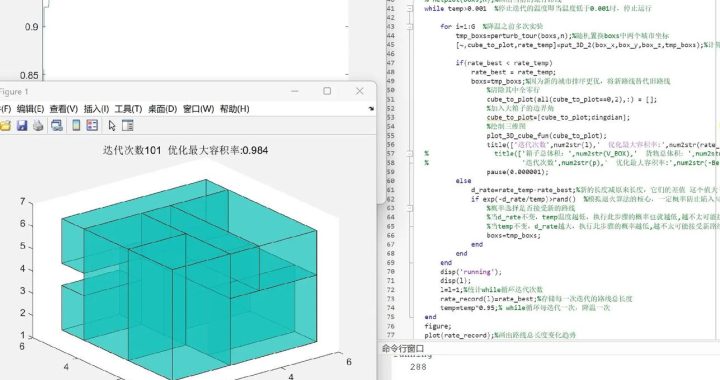Click the 'cube_to_plot=[cube_to_plot;dingdian];' code line

(558, 117)
